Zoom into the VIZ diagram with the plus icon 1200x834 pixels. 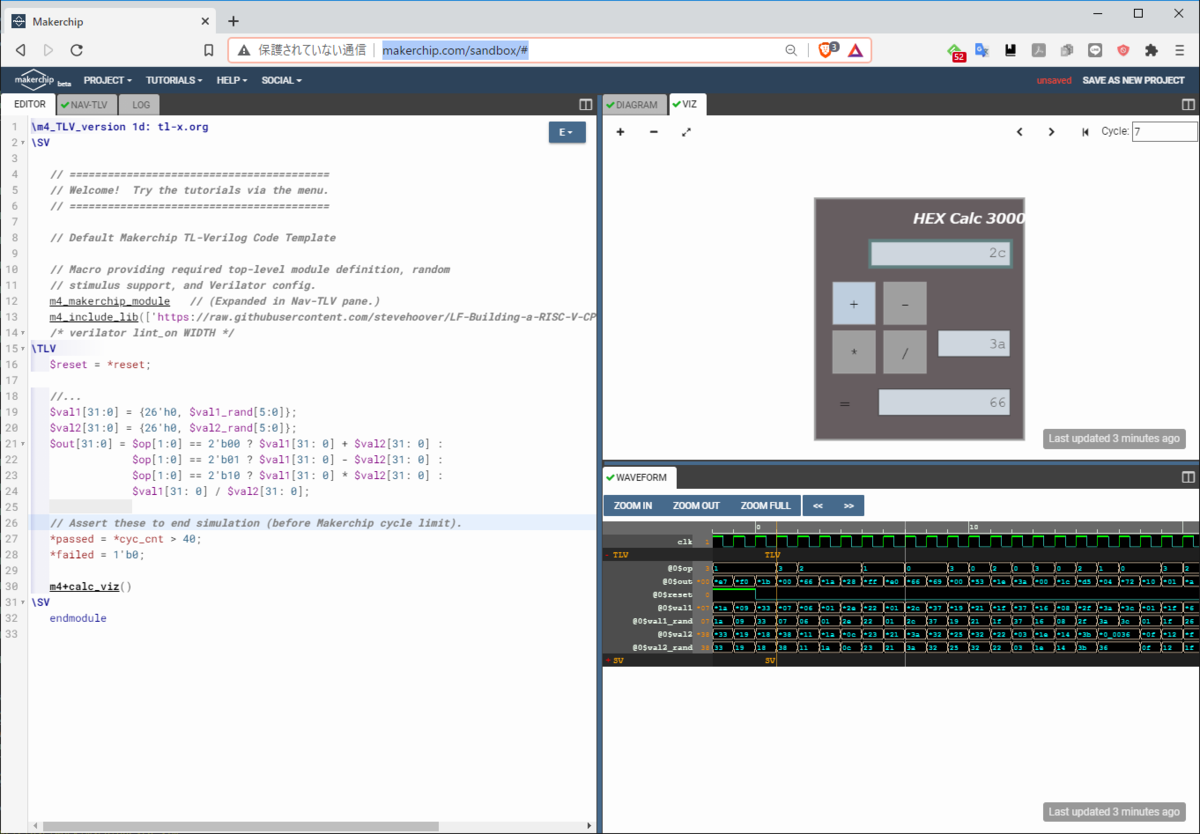619,131
